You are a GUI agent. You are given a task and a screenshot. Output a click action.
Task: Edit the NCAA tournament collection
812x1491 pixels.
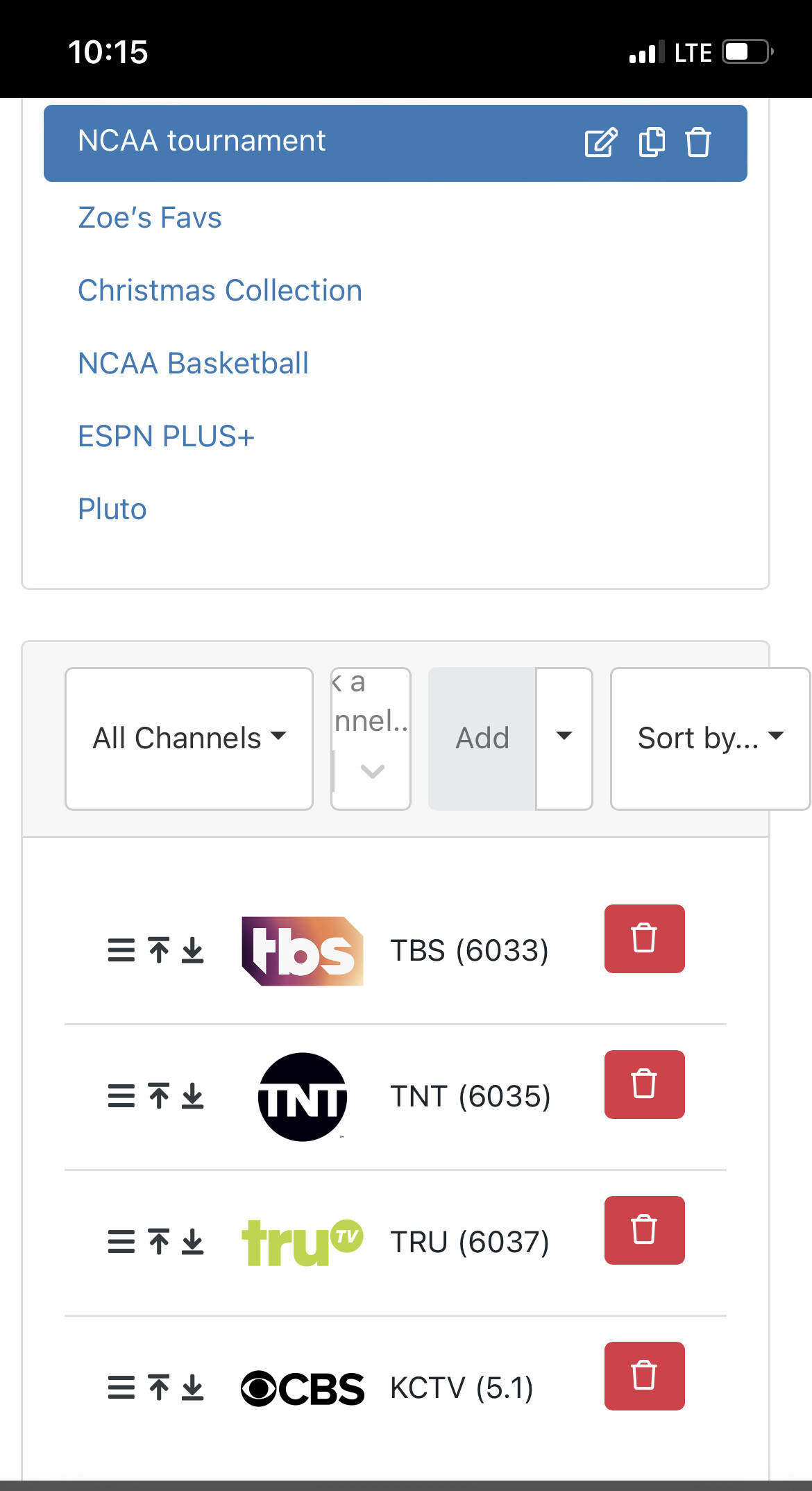tap(600, 143)
